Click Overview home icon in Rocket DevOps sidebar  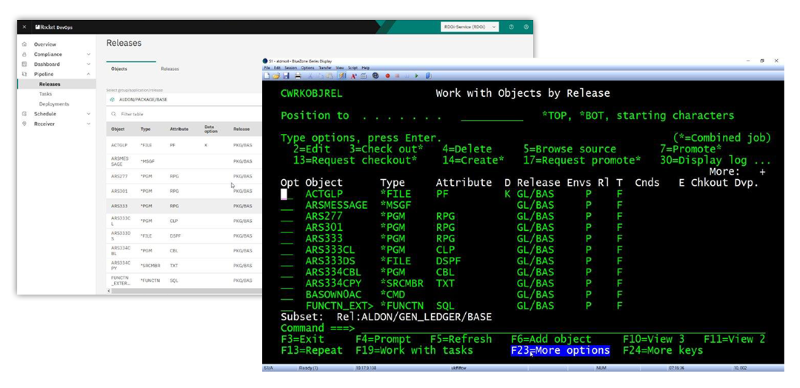point(24,44)
